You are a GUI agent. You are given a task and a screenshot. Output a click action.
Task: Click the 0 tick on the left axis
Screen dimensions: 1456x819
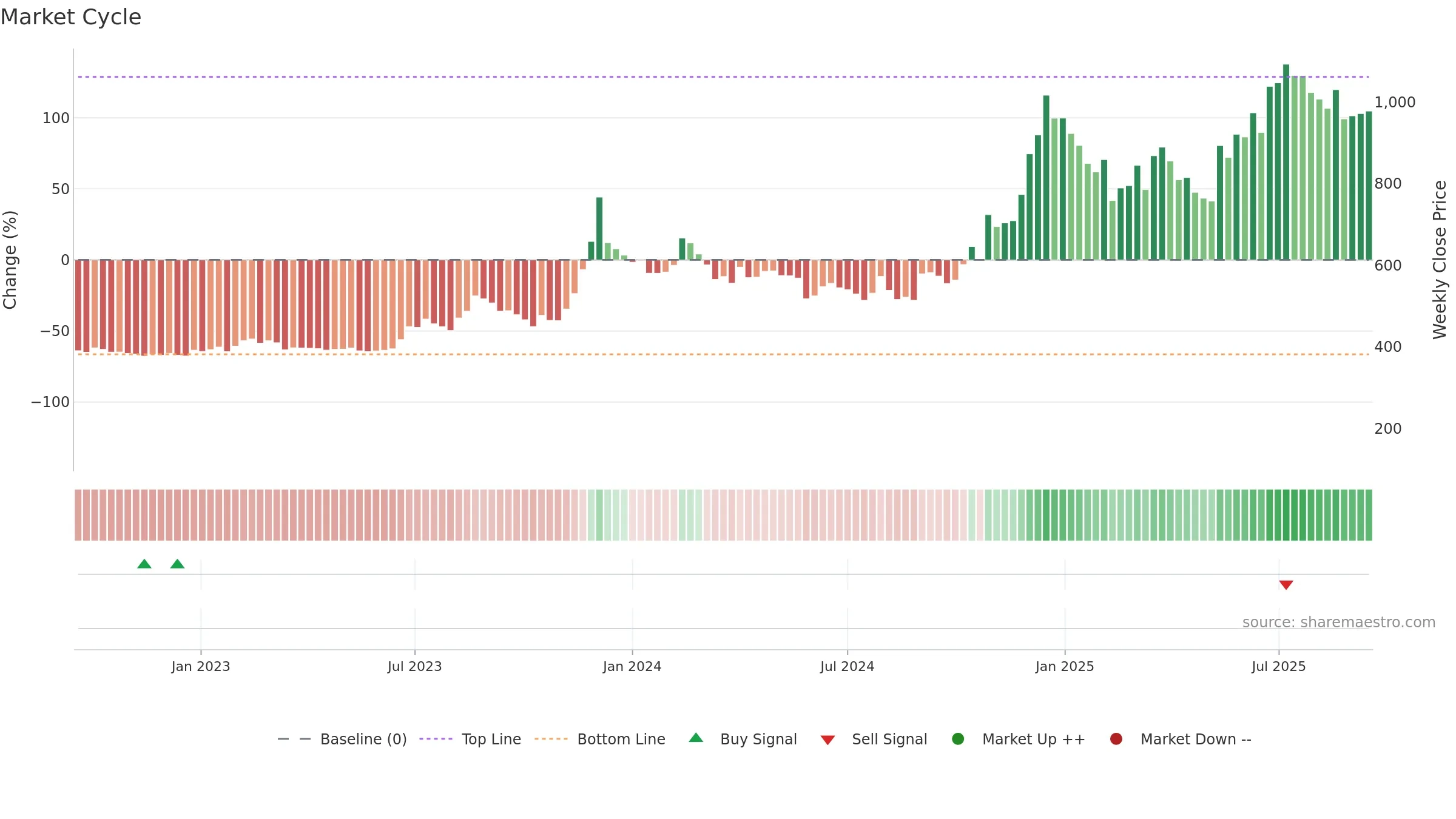coord(65,260)
